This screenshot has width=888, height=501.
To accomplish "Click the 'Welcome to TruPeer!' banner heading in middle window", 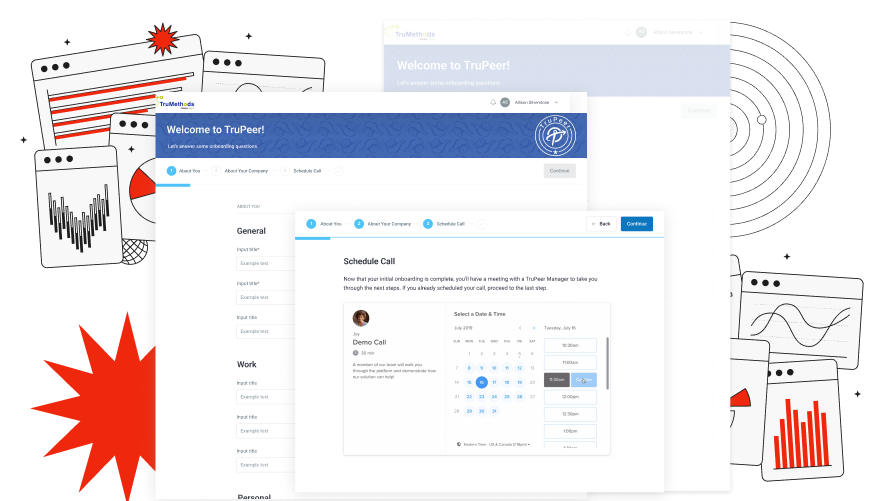I will tap(215, 130).
